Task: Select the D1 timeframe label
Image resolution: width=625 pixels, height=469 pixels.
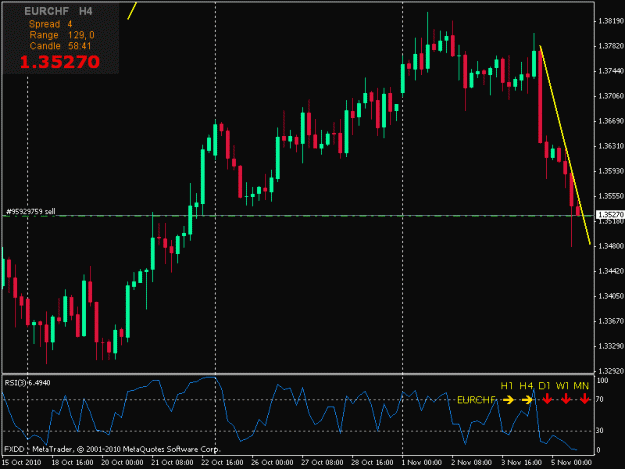Action: click(x=544, y=385)
